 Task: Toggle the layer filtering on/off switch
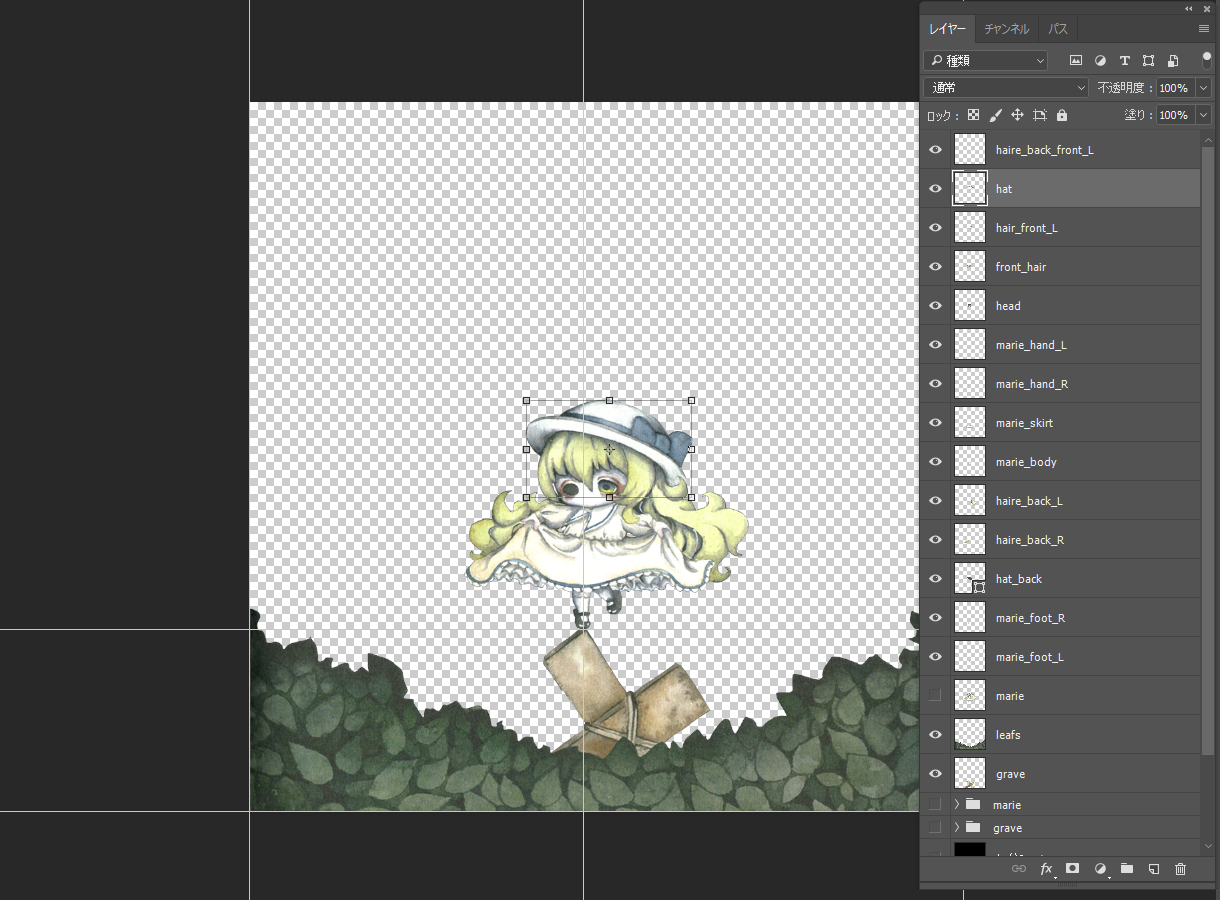point(1207,60)
